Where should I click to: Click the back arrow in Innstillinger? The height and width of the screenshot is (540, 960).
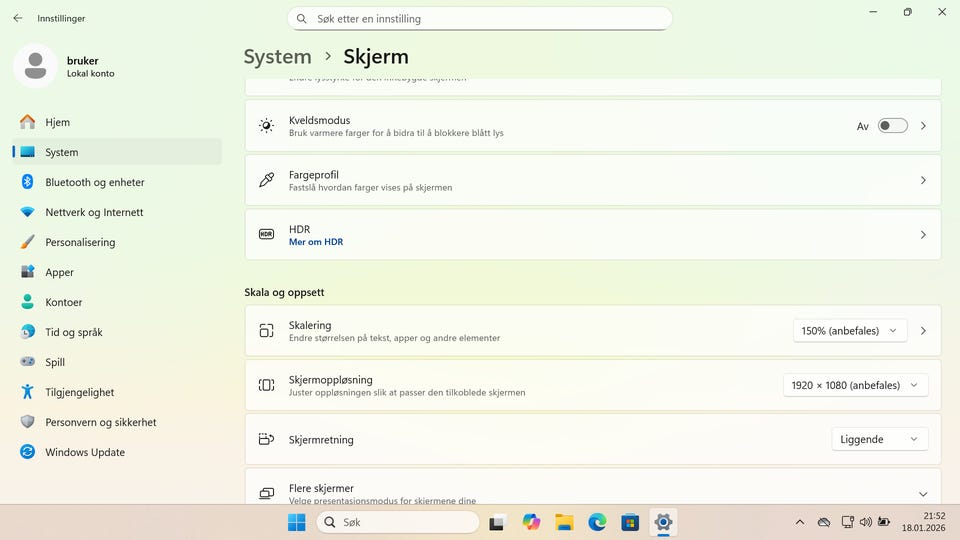[18, 18]
